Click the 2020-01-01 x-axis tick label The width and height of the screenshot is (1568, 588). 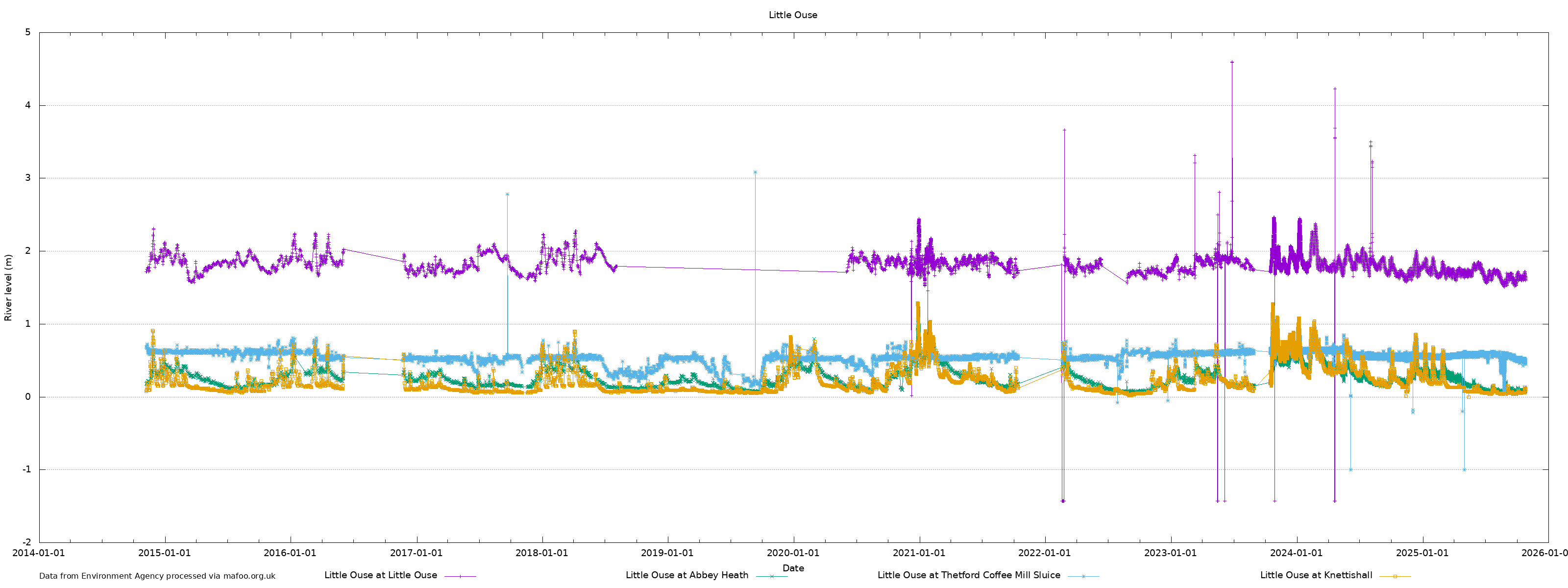coord(792,553)
